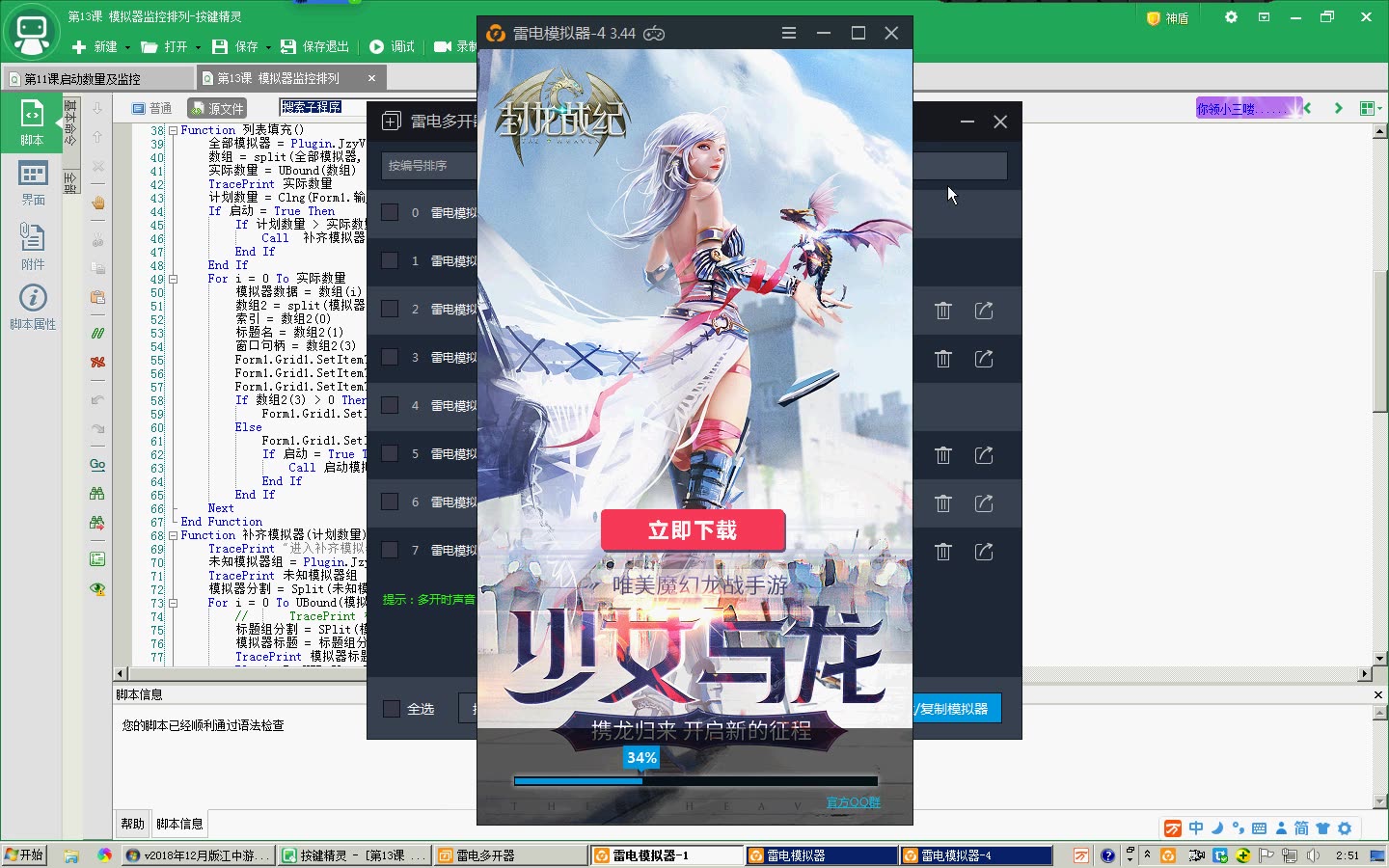Screen dimensions: 1389x868
Task: Click the paste clipboard icon in editor toolbar
Action: (97, 297)
